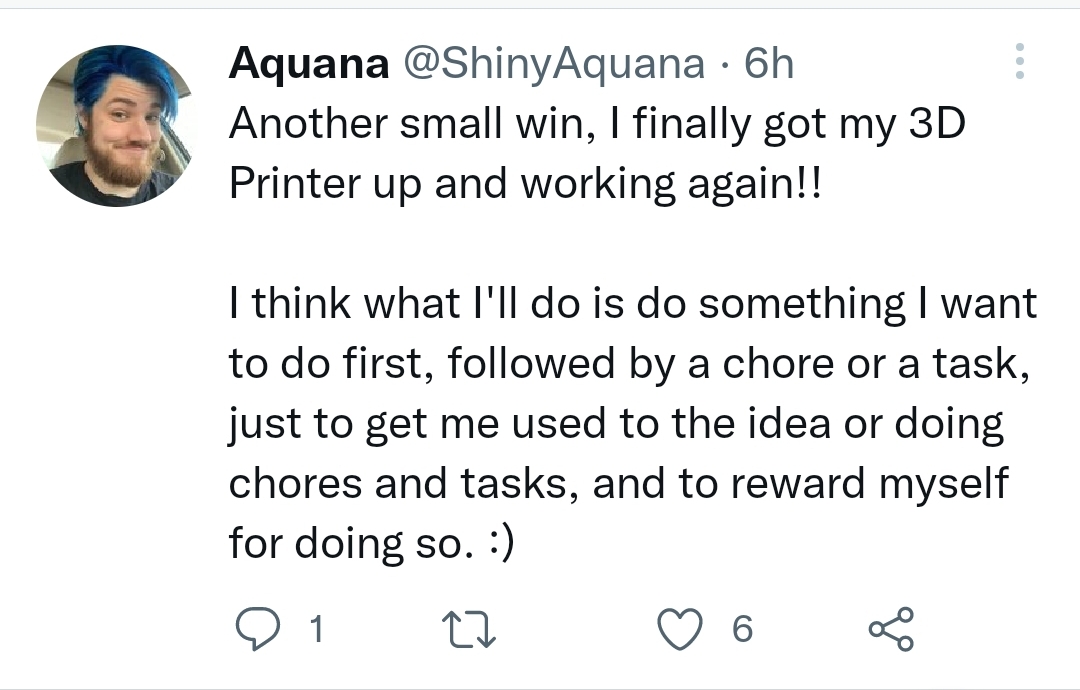Image resolution: width=1080 pixels, height=690 pixels.
Task: Click the 'for doing so. :)' closing line
Action: (371, 544)
